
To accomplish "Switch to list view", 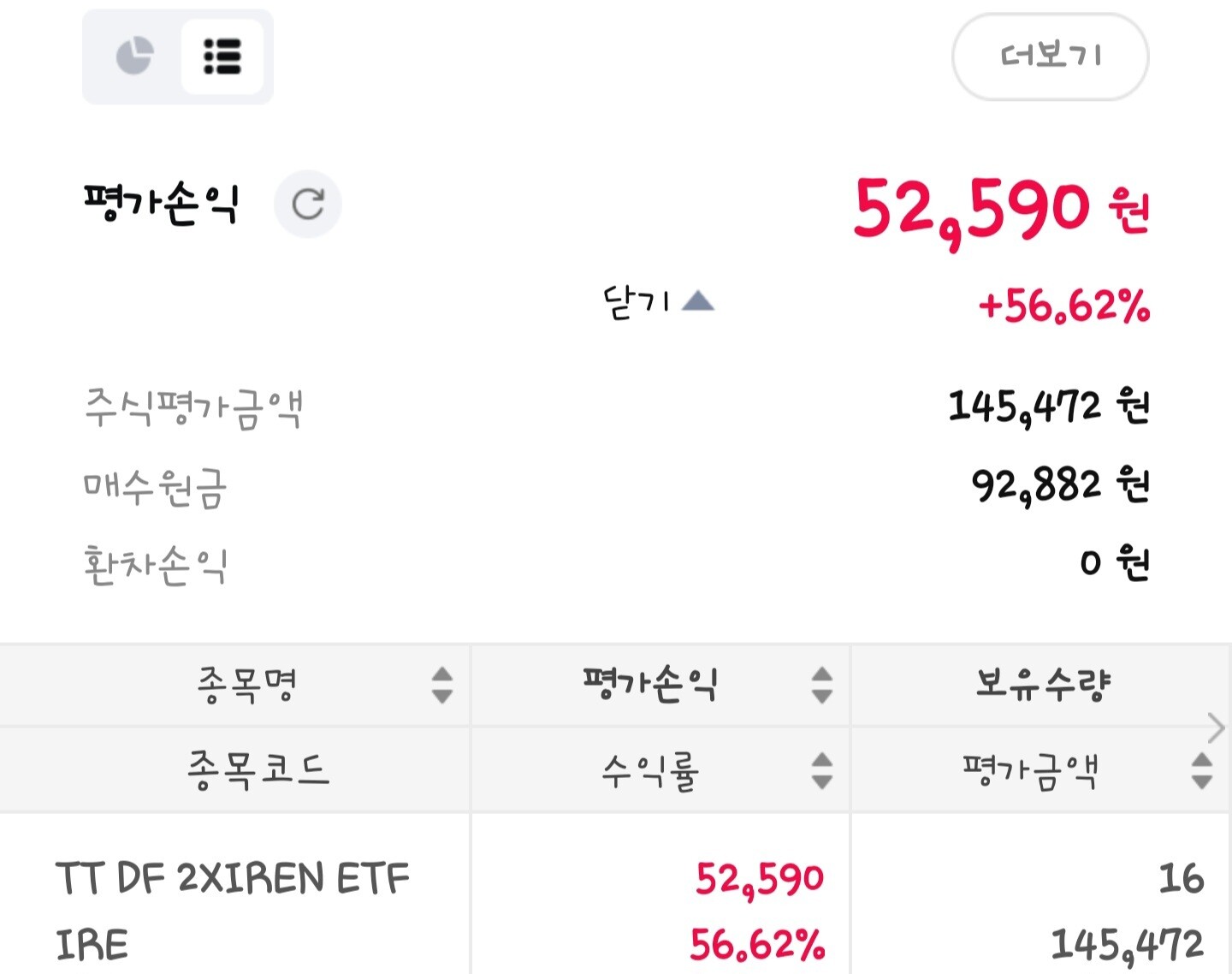I will [222, 56].
